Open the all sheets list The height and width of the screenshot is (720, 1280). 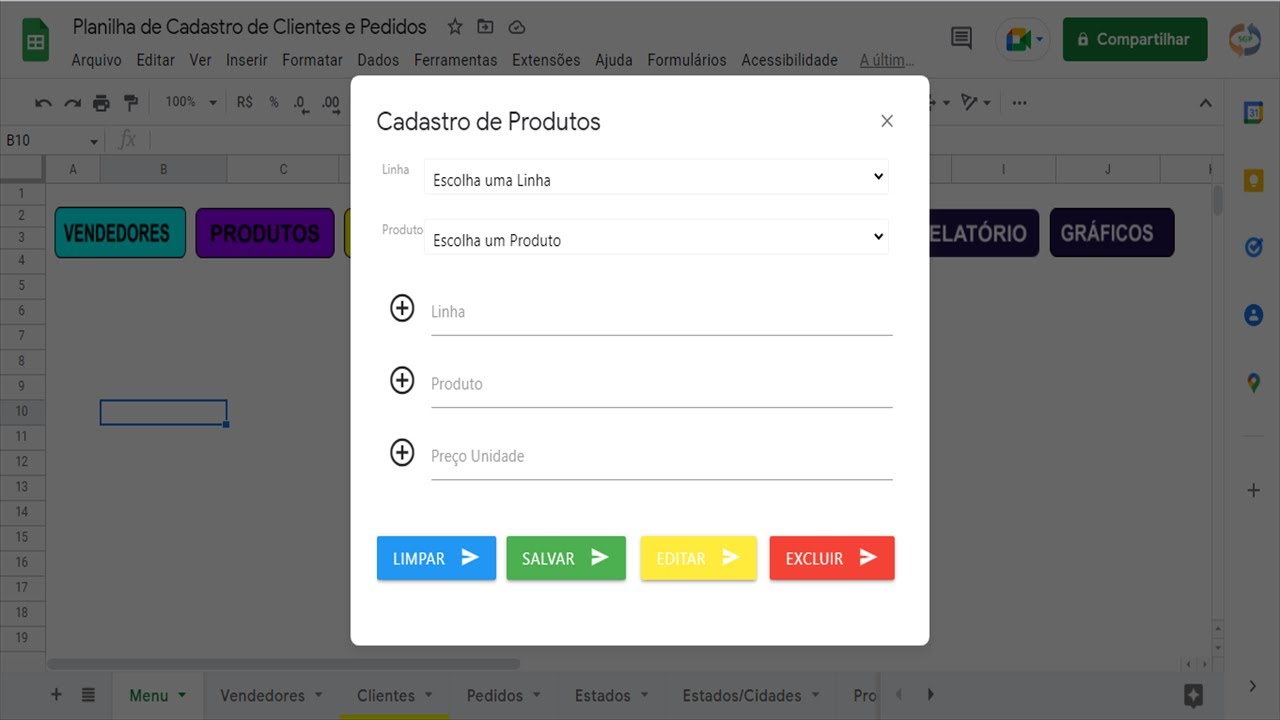[88, 695]
